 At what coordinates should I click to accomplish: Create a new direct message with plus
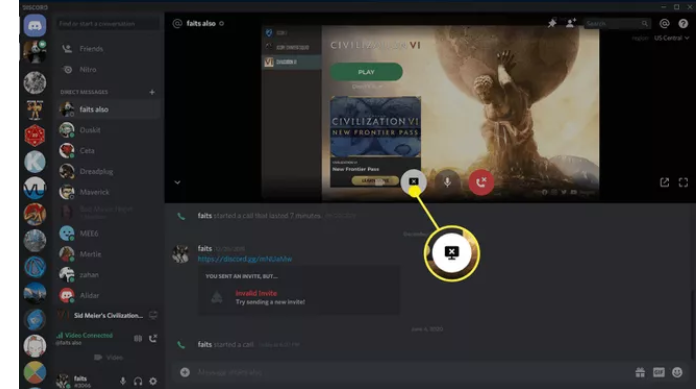click(152, 92)
